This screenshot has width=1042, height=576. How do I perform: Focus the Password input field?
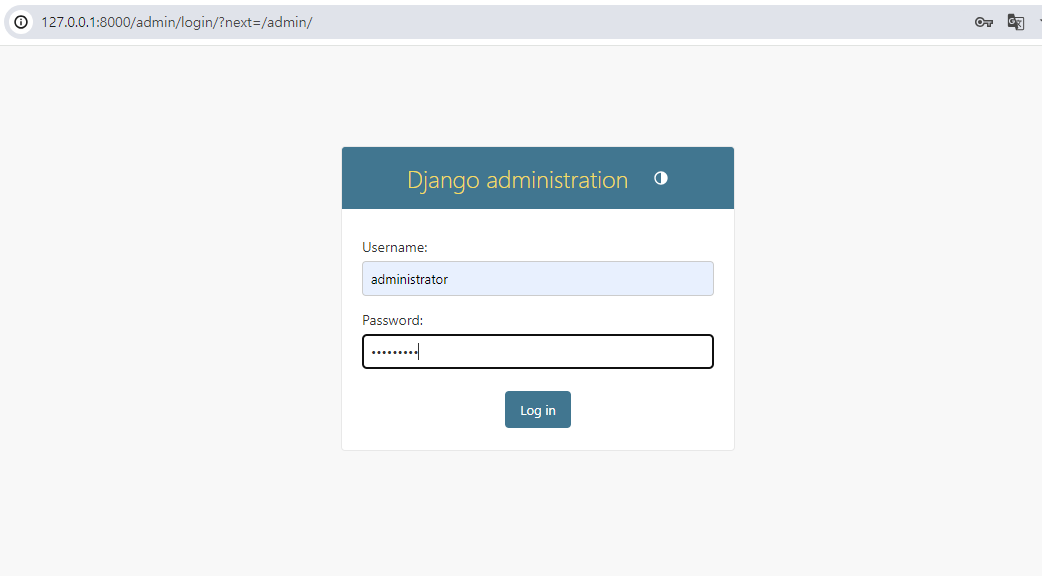[x=538, y=351]
